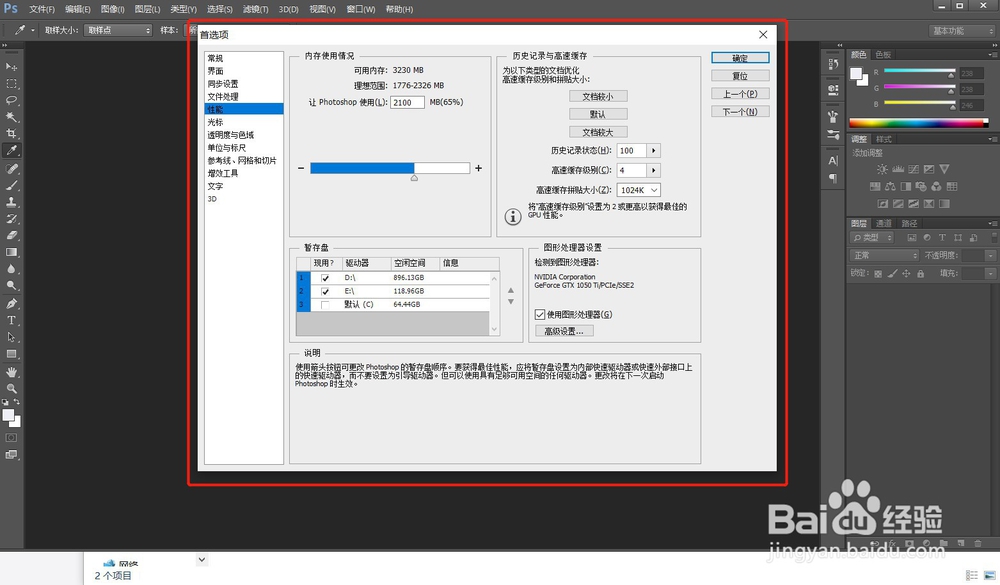Click the memory usage slider bar
Viewport: 1000px width, 585px height.
click(x=390, y=168)
